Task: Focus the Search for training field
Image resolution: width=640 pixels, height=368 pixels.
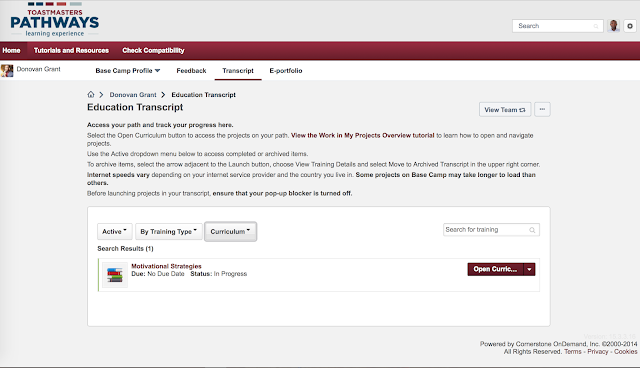Action: click(x=487, y=230)
